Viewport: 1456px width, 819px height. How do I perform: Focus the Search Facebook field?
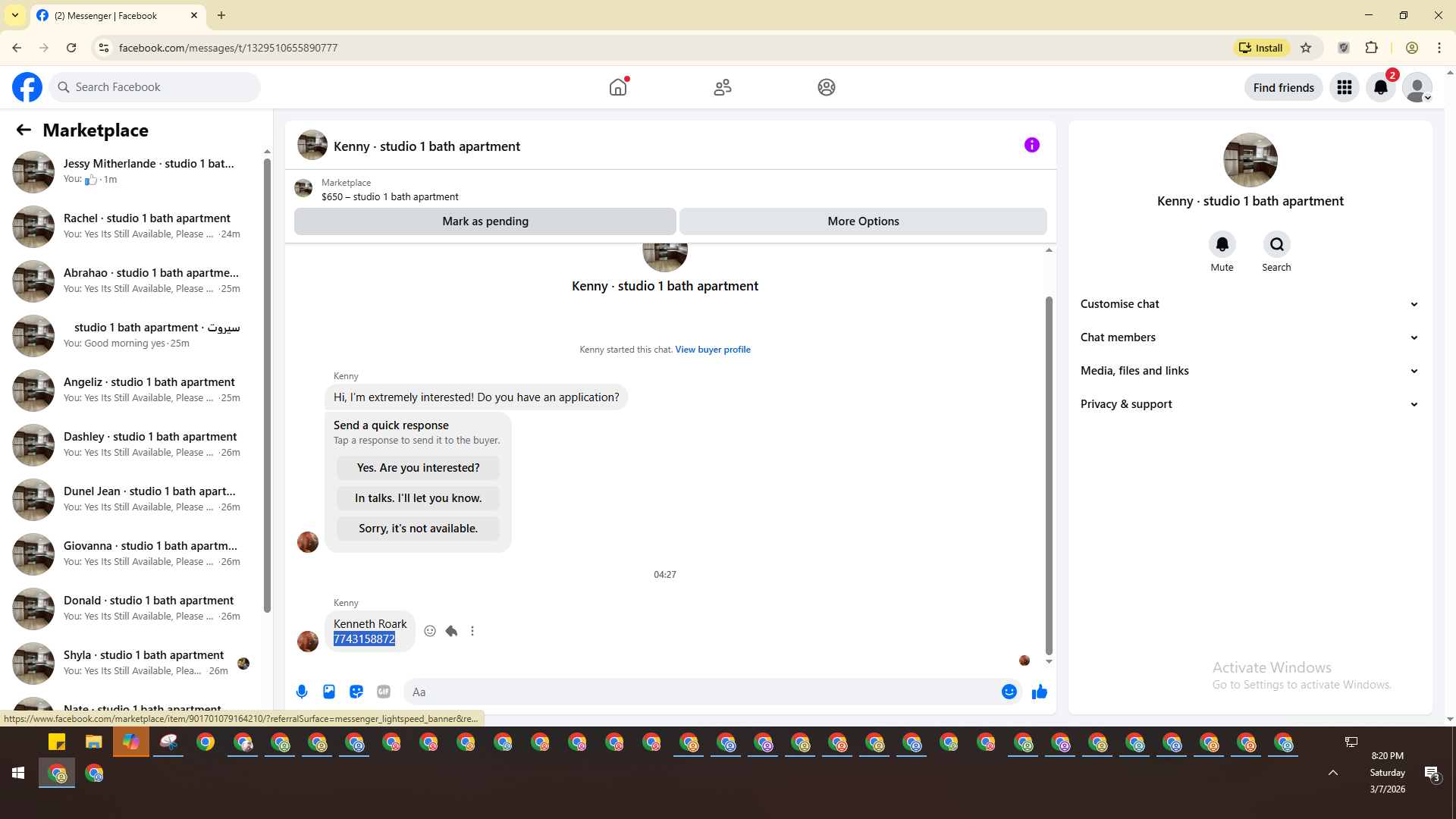[155, 87]
